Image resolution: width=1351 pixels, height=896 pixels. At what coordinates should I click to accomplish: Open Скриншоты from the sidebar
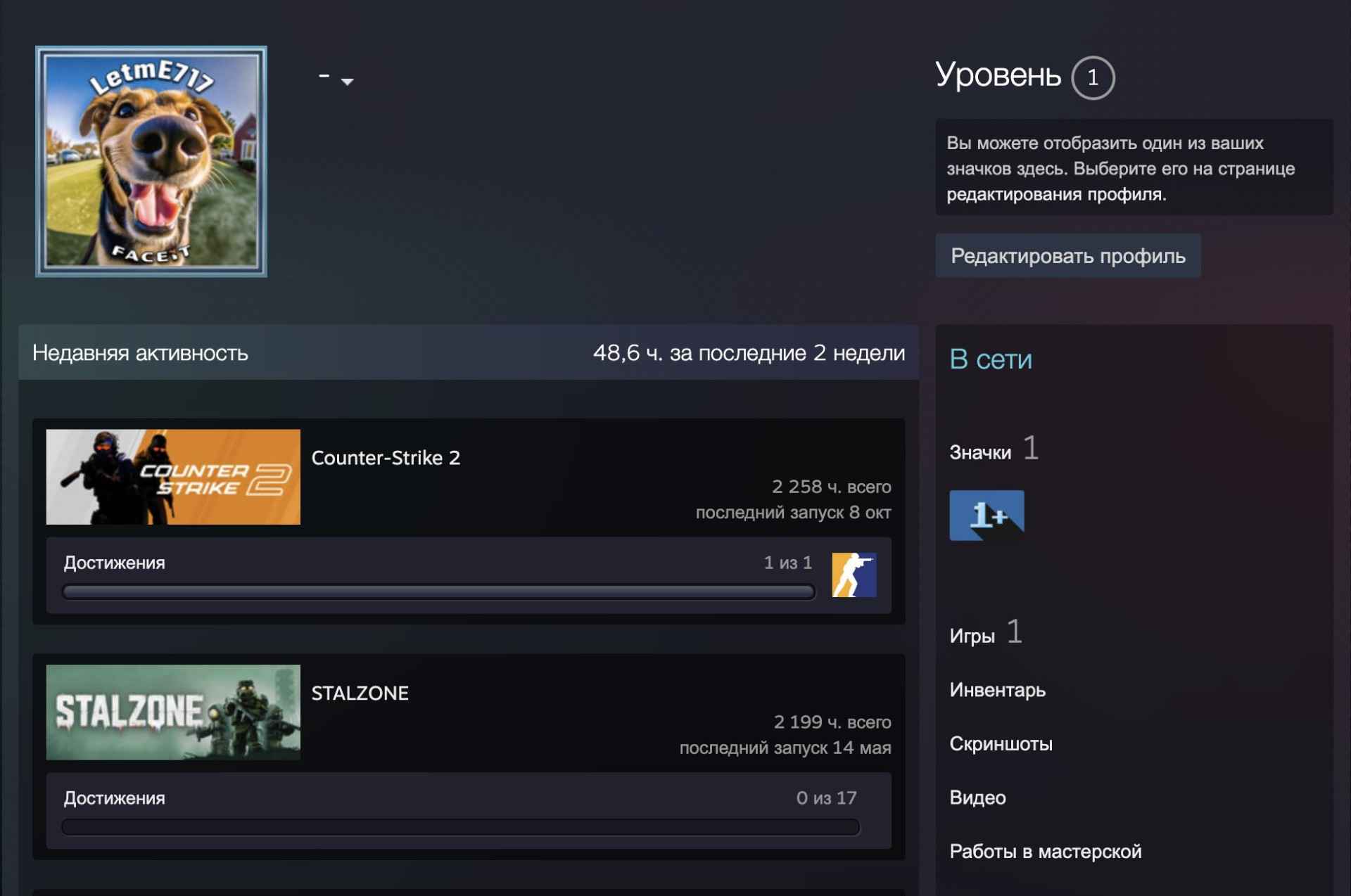(1001, 744)
